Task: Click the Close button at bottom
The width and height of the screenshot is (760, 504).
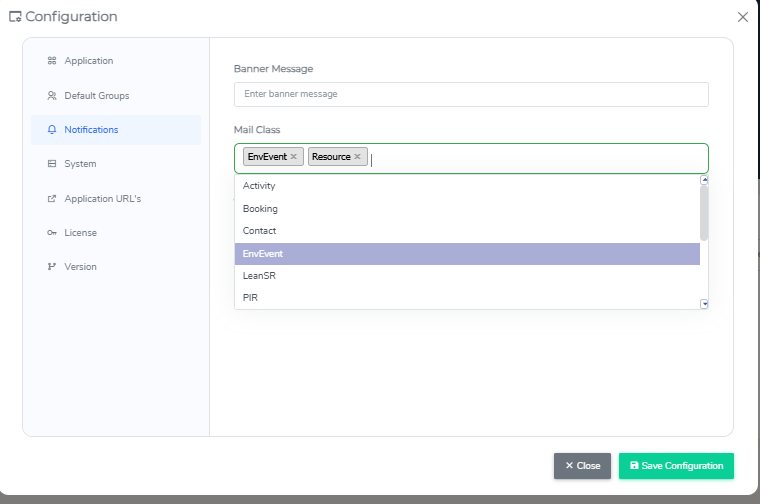Action: pyautogui.click(x=582, y=466)
